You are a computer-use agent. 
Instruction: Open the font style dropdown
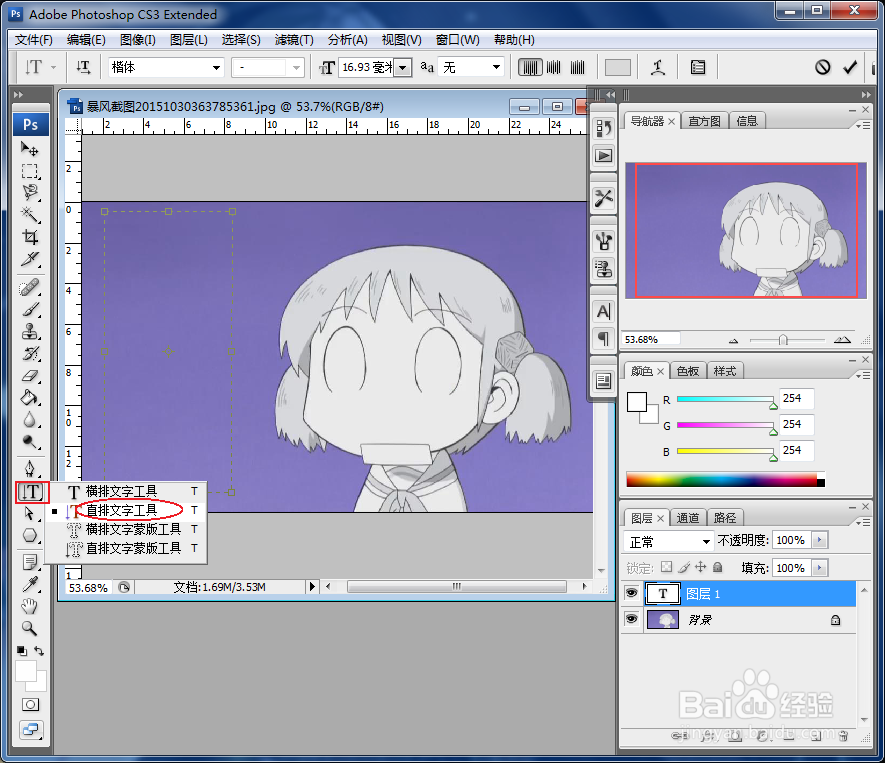[x=296, y=68]
